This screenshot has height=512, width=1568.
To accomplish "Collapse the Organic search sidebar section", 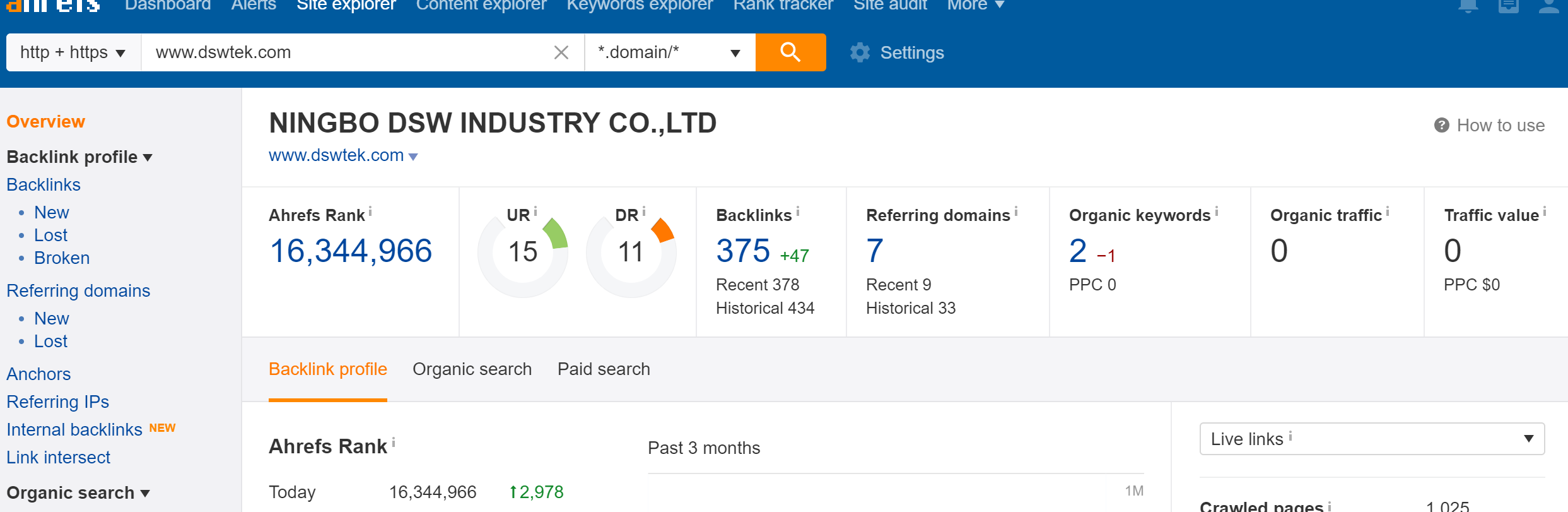I will [78, 492].
